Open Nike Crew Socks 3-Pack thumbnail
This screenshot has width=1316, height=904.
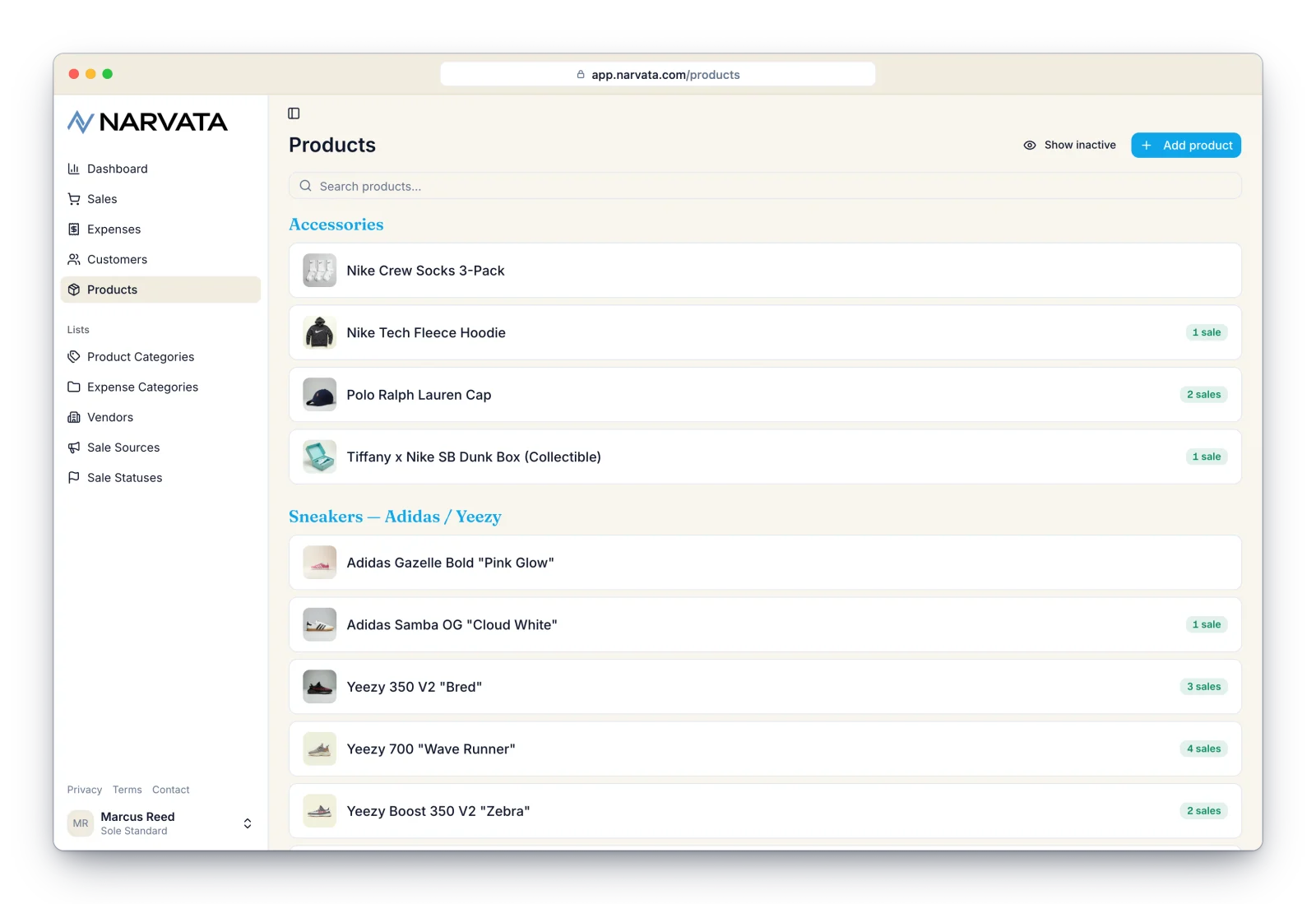[x=320, y=271]
